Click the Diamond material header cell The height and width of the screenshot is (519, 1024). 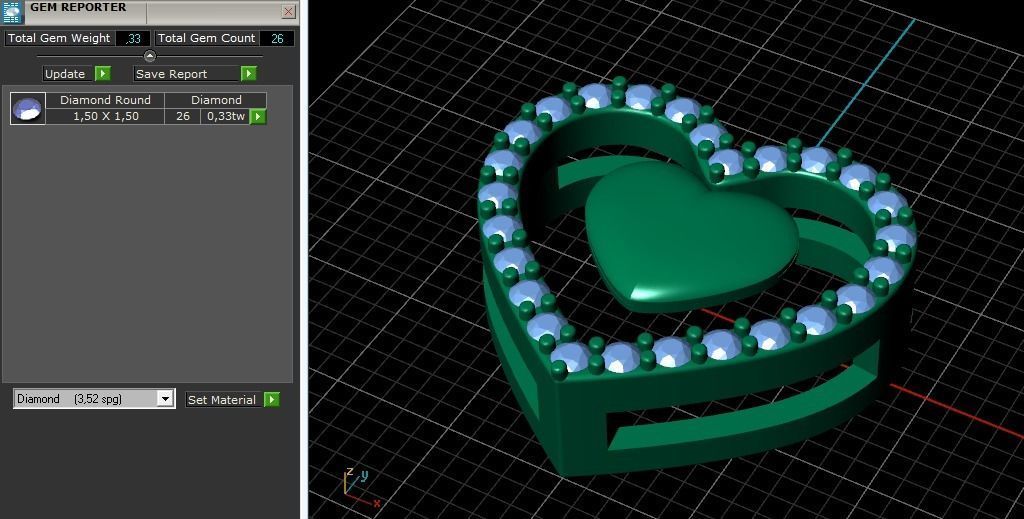pos(216,100)
